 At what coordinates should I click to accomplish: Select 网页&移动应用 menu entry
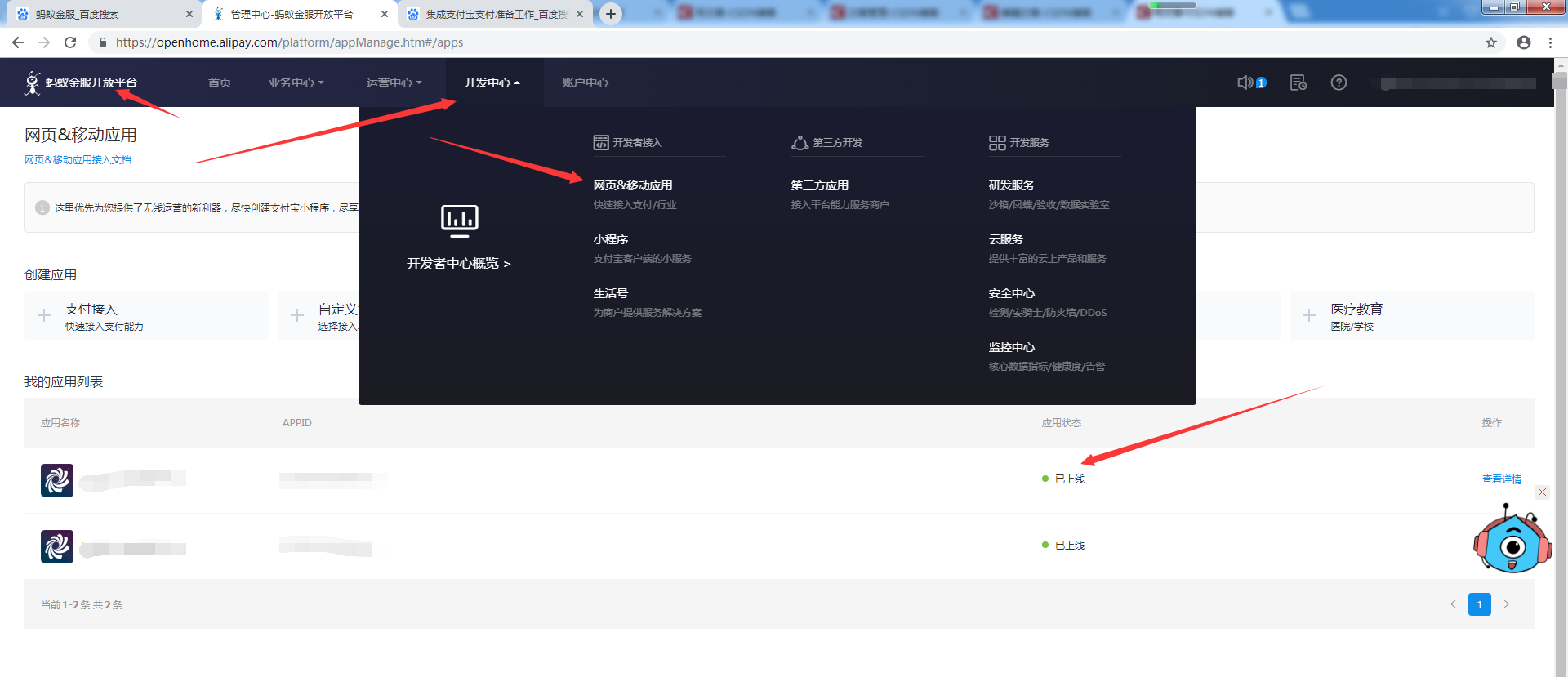tap(633, 185)
